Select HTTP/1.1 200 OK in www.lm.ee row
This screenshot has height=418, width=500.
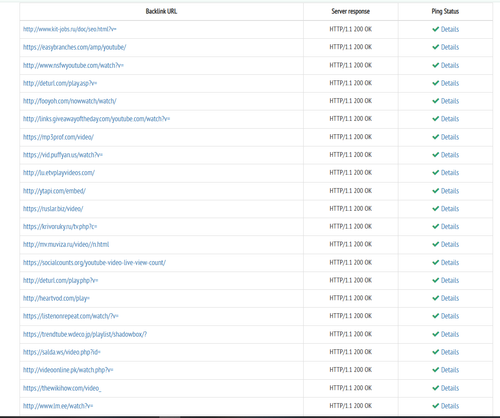pyautogui.click(x=351, y=406)
